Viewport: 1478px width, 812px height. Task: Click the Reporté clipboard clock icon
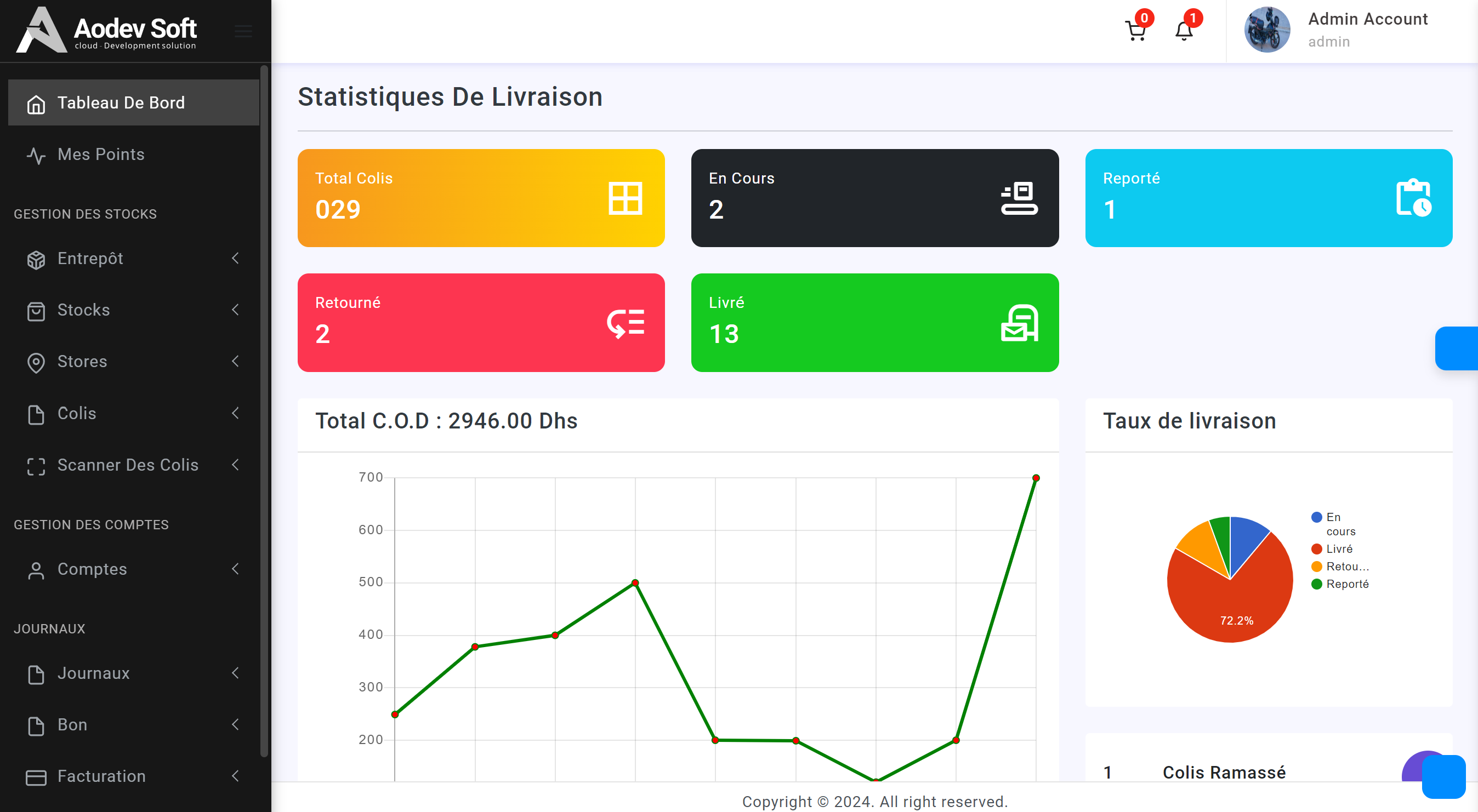click(x=1413, y=198)
